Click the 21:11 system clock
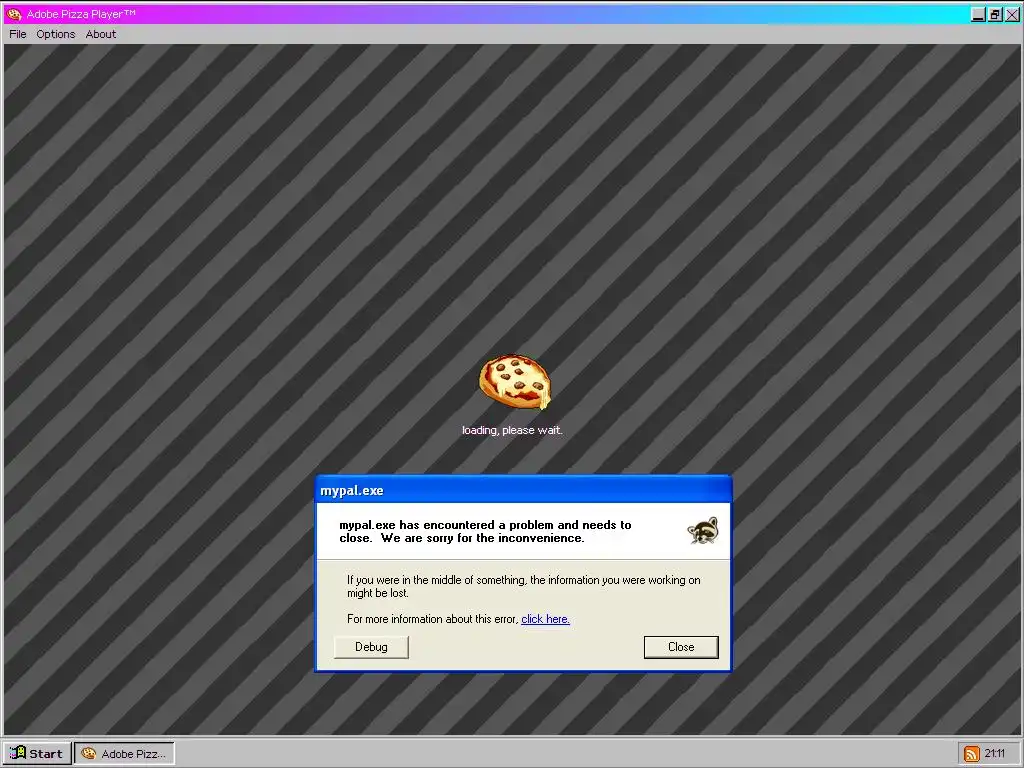 995,754
